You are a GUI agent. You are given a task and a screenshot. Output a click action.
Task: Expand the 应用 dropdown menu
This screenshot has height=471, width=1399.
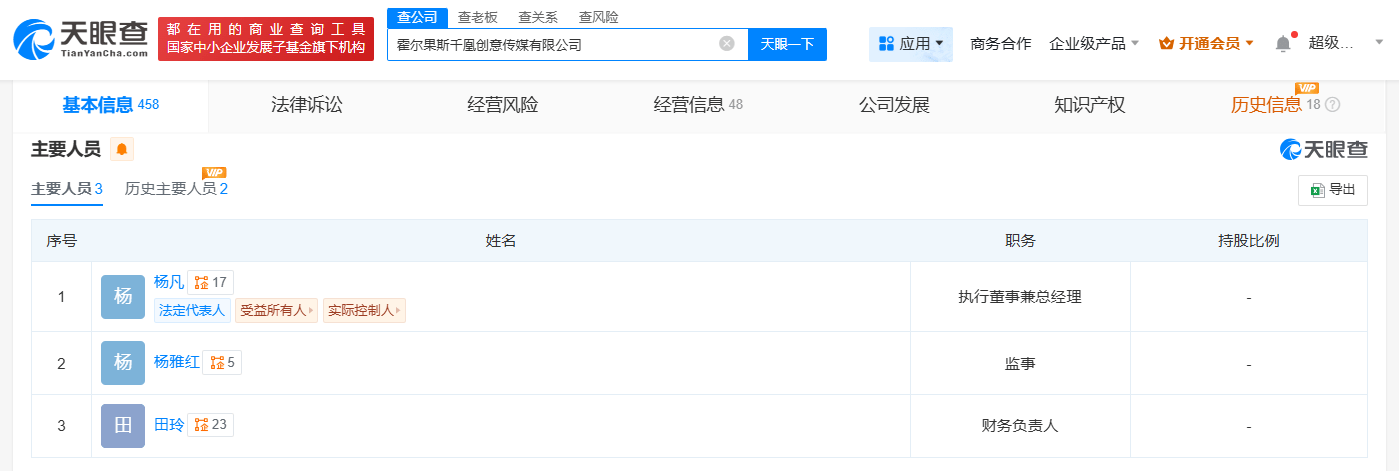pyautogui.click(x=910, y=44)
